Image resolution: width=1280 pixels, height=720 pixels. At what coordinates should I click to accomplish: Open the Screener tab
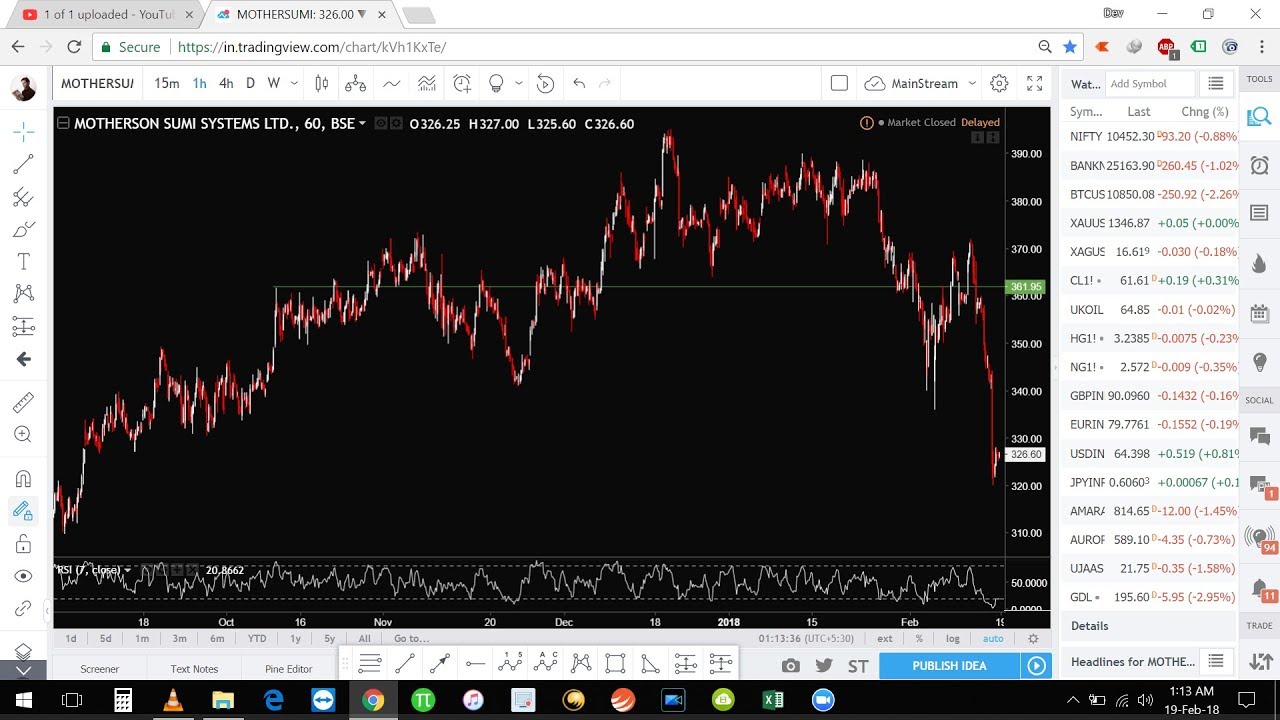tap(99, 669)
